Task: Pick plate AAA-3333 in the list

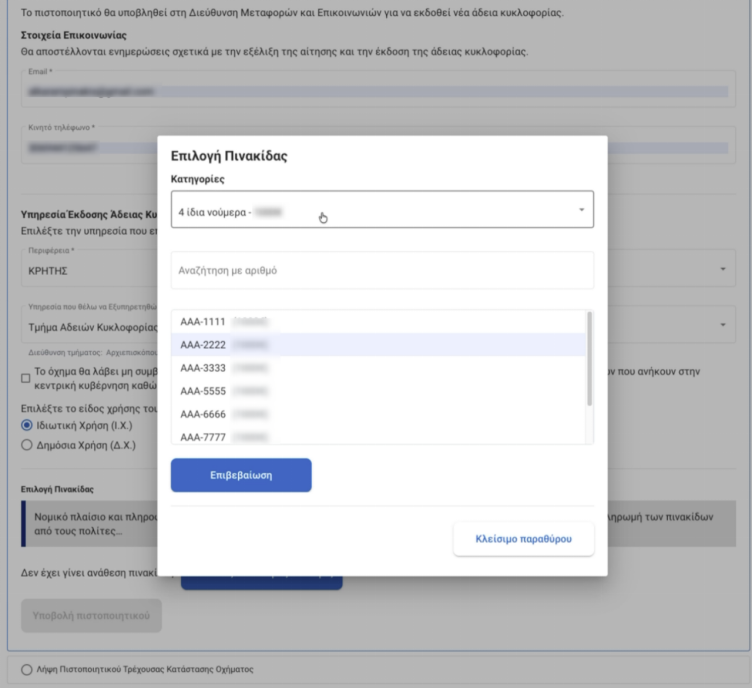Action: click(378, 368)
